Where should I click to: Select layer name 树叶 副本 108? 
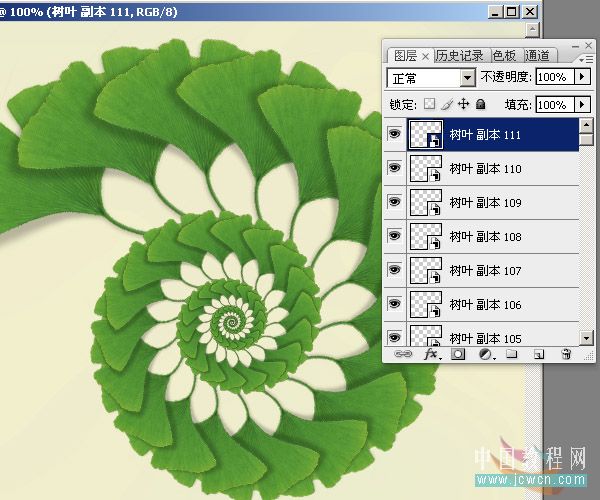click(485, 236)
